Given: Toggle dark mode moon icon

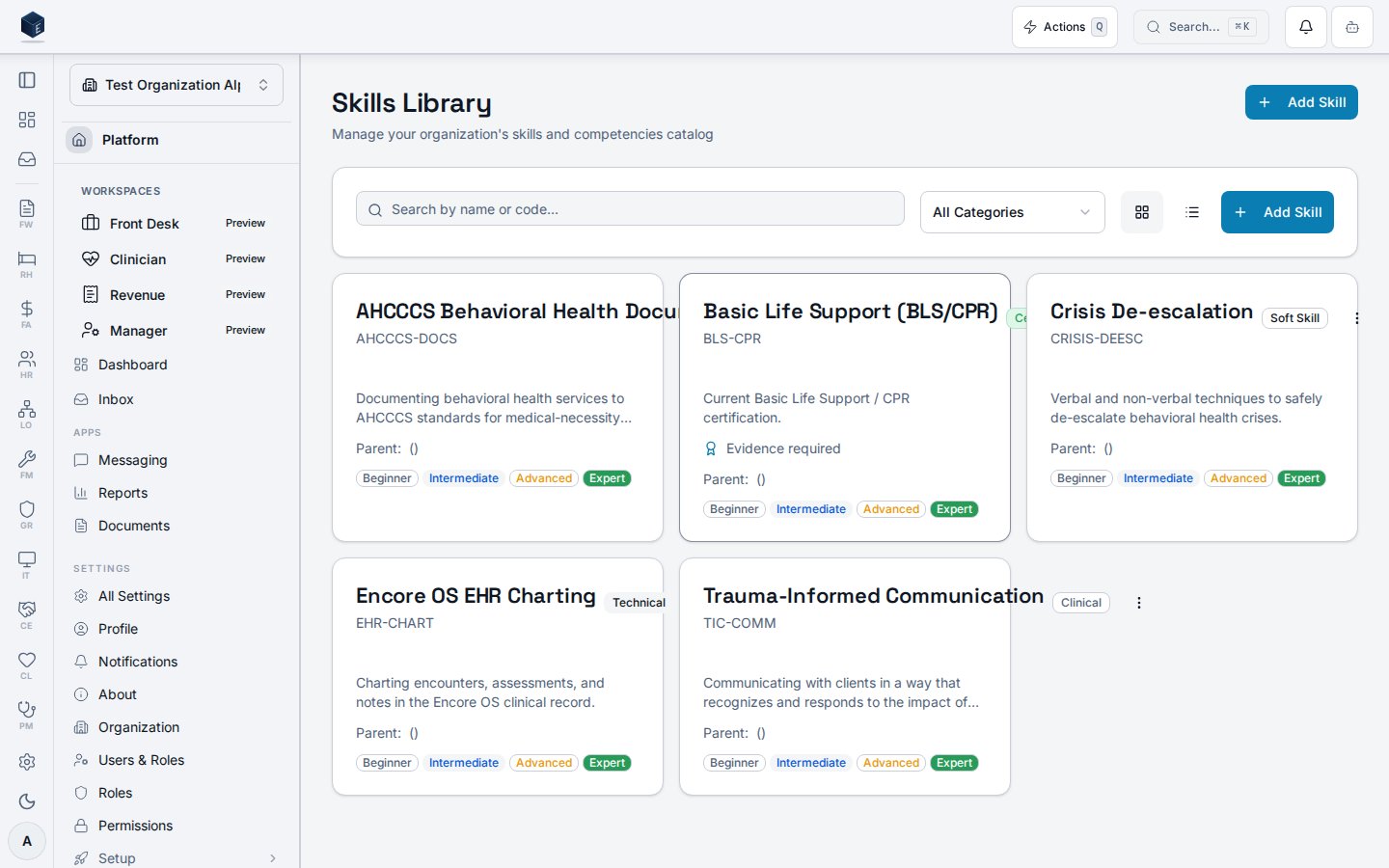Looking at the screenshot, I should coord(27,801).
